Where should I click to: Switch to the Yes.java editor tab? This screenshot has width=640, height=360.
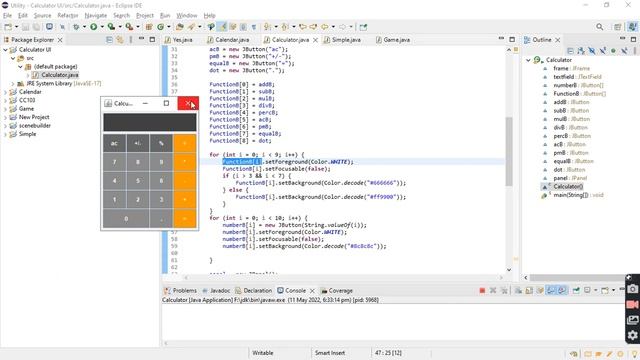(x=178, y=40)
